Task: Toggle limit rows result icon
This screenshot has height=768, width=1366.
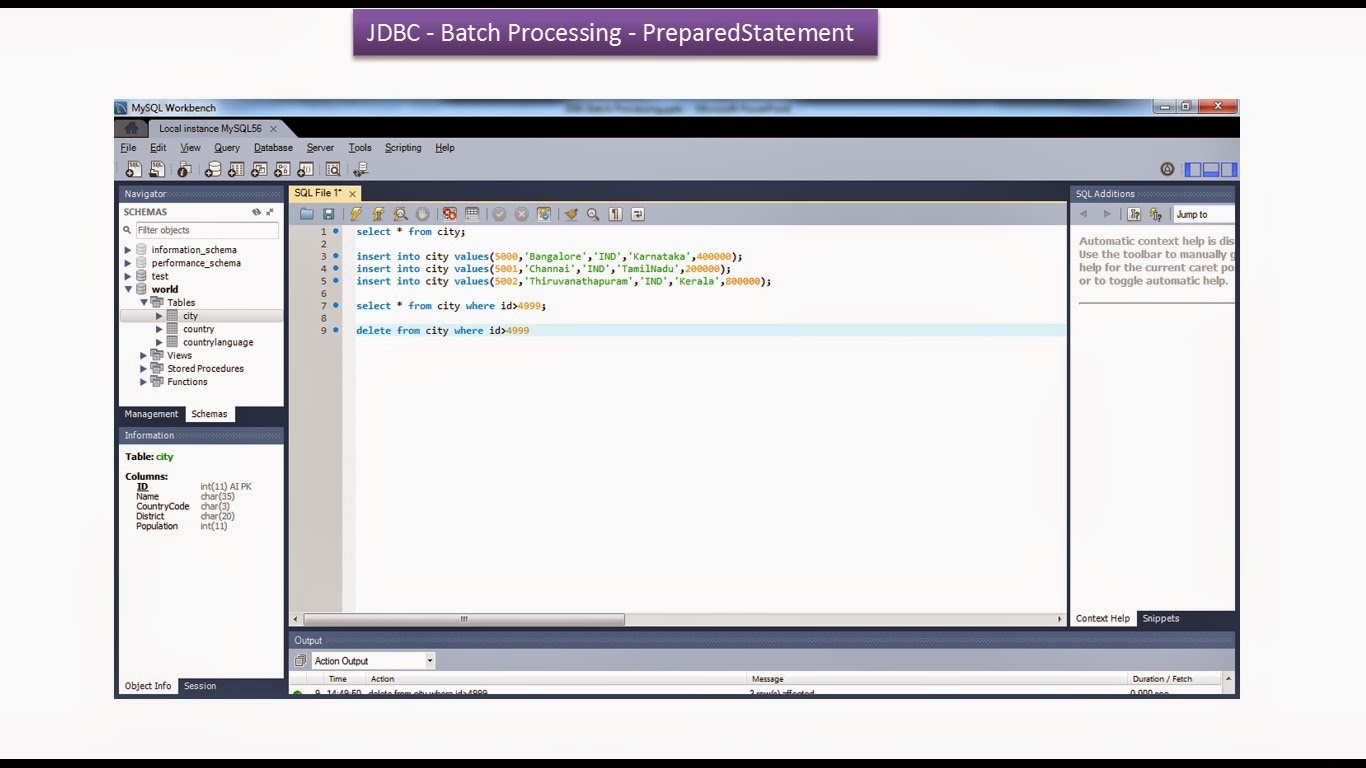Action: point(472,214)
